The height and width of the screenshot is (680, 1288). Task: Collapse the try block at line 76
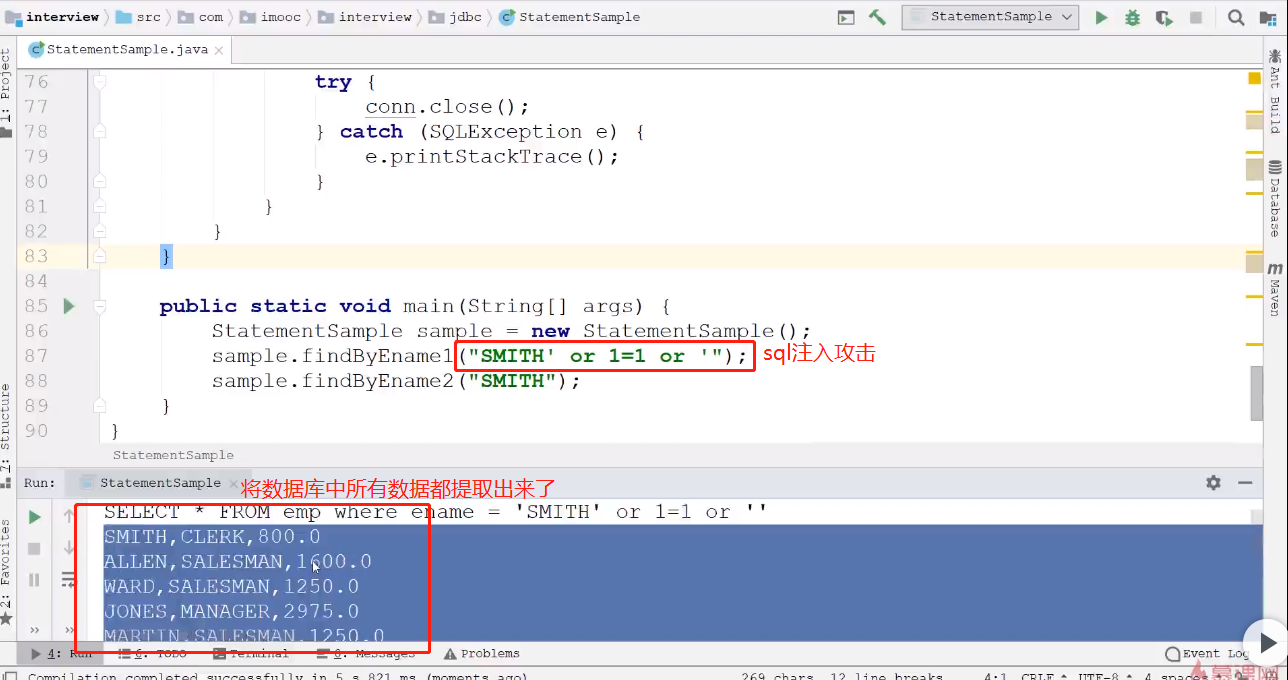99,82
